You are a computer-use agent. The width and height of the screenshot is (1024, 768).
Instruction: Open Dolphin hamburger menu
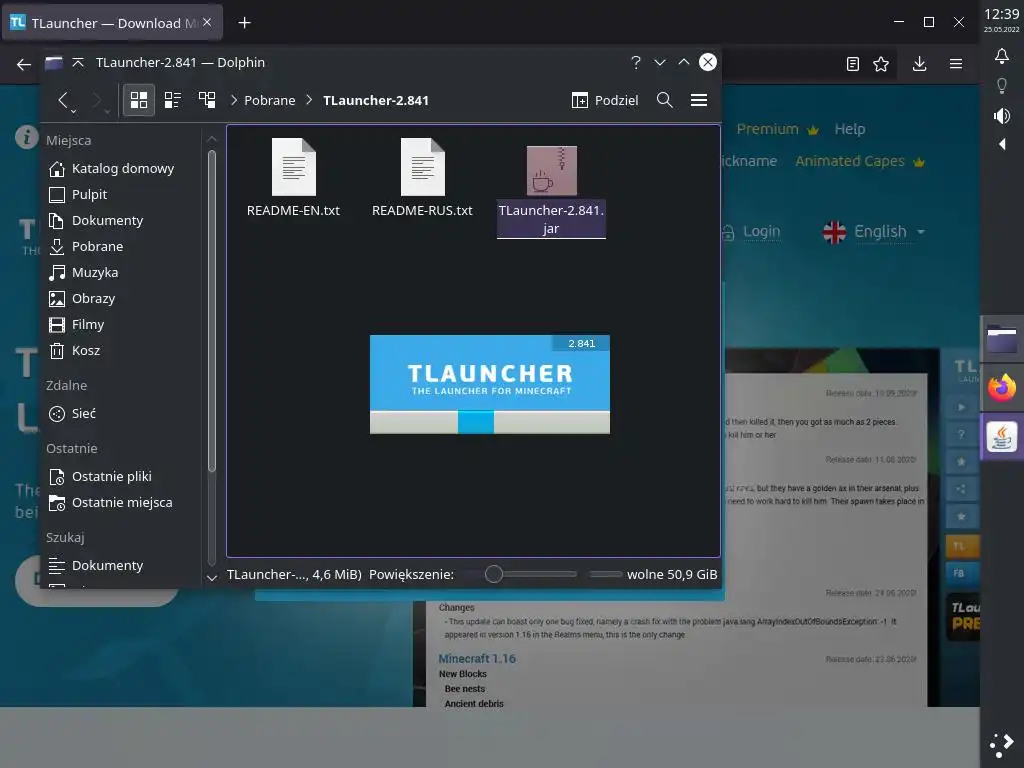tap(699, 100)
